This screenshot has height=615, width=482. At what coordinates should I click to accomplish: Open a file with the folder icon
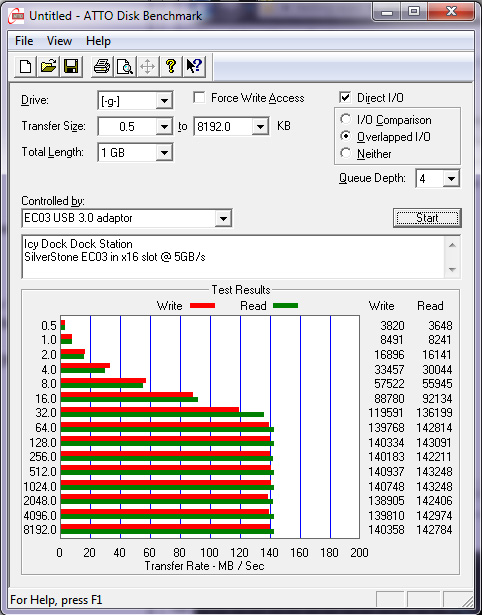[48, 66]
